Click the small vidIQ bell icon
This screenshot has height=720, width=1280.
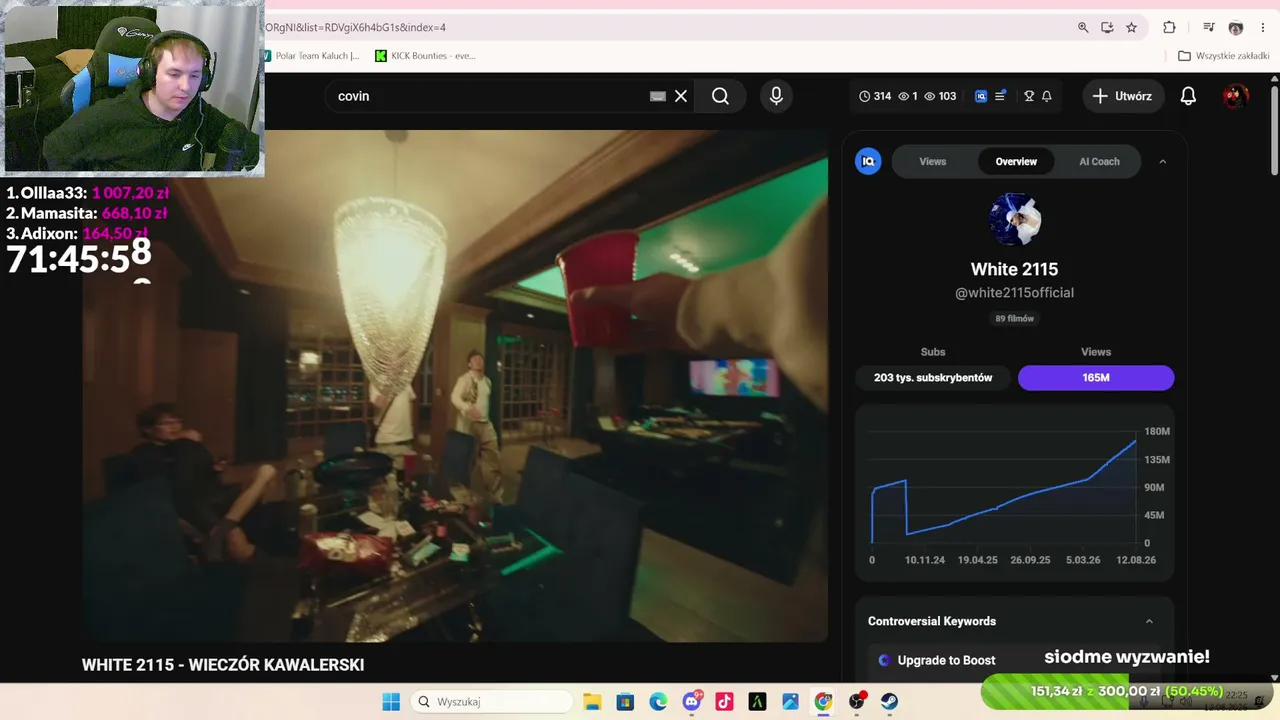(x=1047, y=96)
